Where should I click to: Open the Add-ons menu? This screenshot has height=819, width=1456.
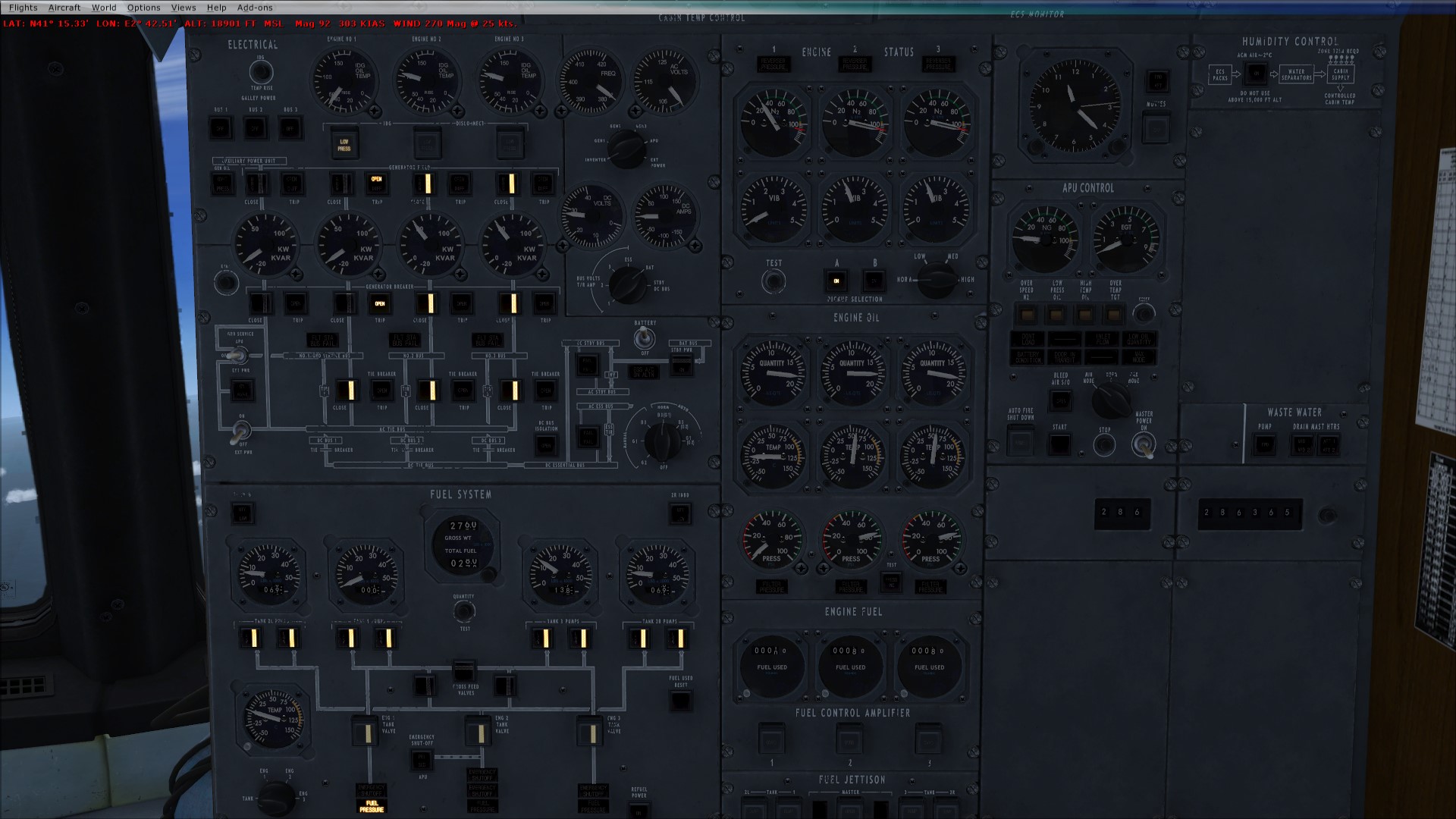click(254, 8)
